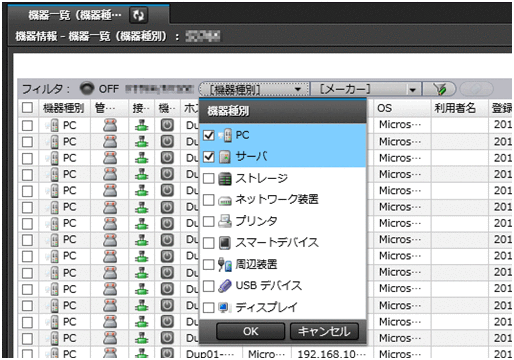Check the 周辺装置 checkbox
The image size is (514, 360).
pos(209,264)
